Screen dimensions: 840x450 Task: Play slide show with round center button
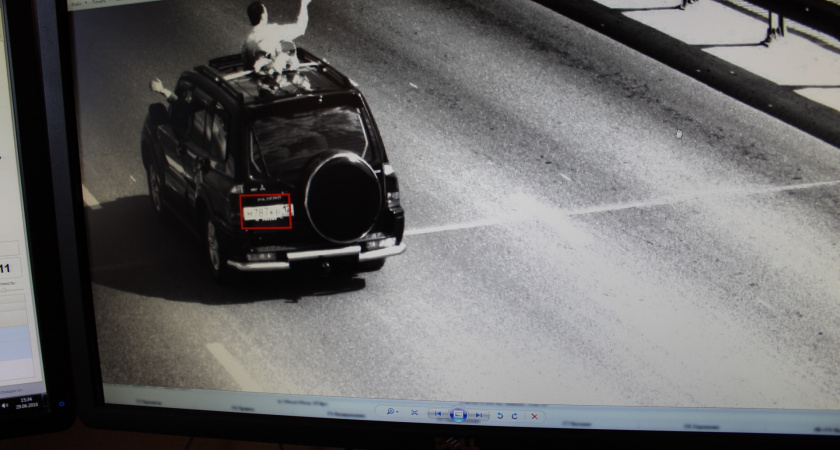click(x=458, y=414)
